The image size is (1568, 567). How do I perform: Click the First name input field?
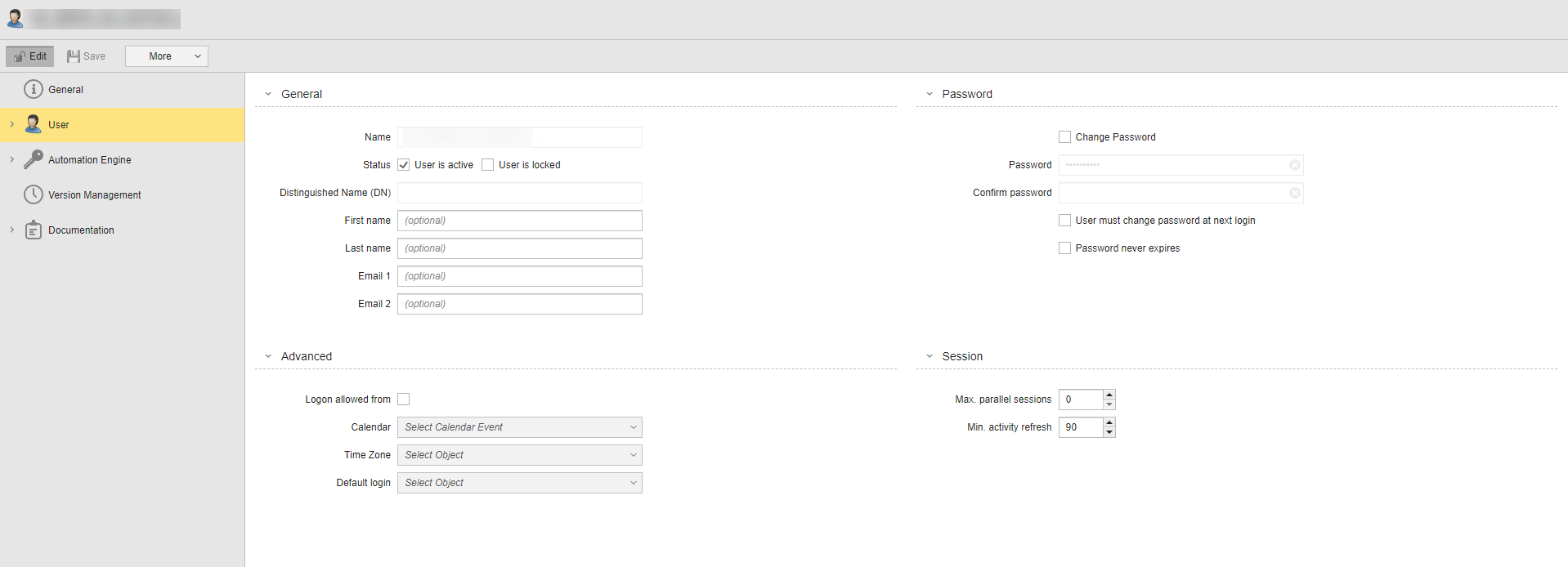(x=520, y=221)
